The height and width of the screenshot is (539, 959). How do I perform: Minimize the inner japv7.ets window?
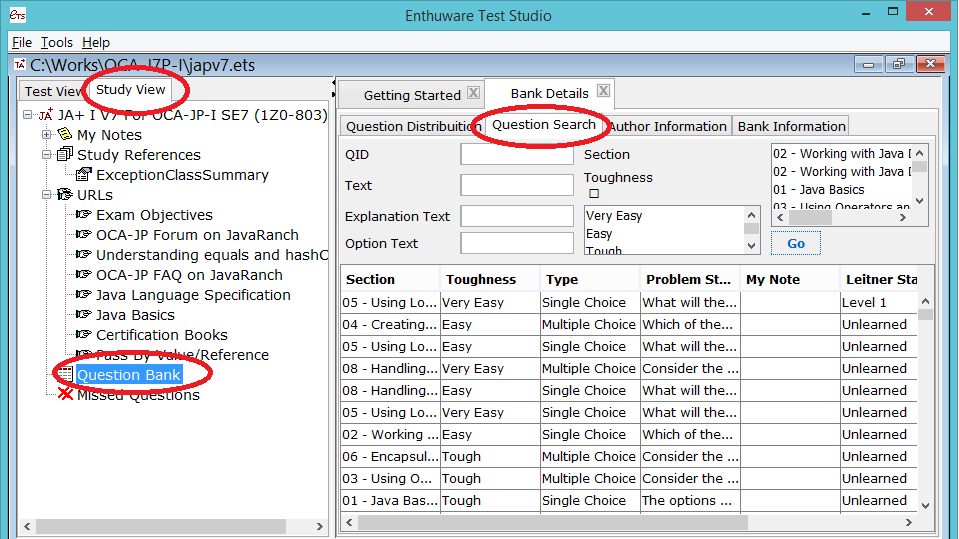[868, 64]
